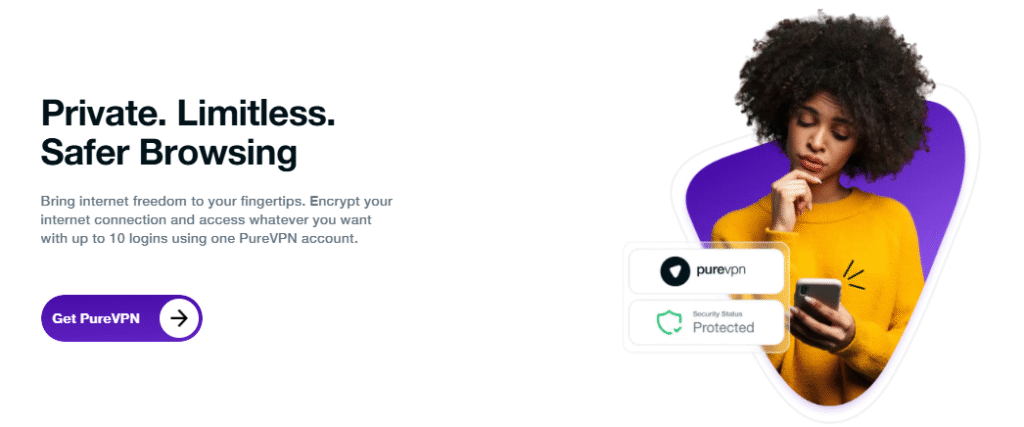Click the 'Private. Limitless.' headline line

point(188,113)
